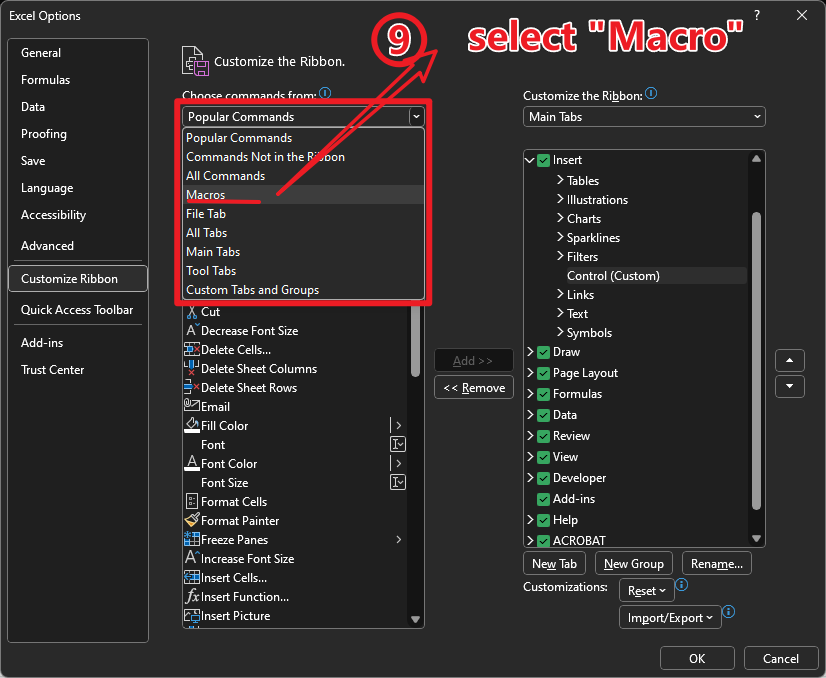Image resolution: width=826 pixels, height=678 pixels.
Task: Click the New Group button
Action: tap(634, 564)
